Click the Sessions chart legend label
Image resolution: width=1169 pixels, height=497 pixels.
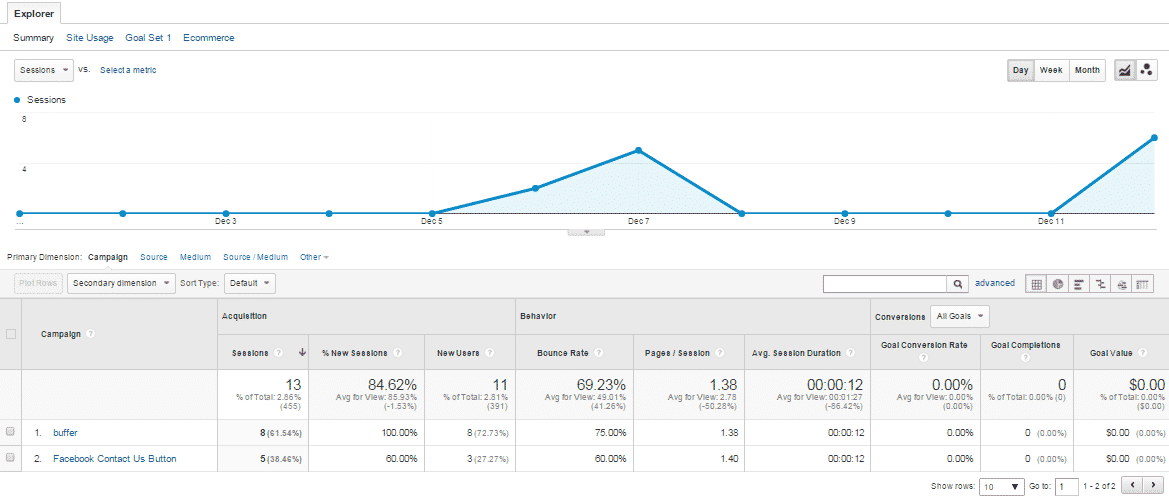click(x=46, y=100)
